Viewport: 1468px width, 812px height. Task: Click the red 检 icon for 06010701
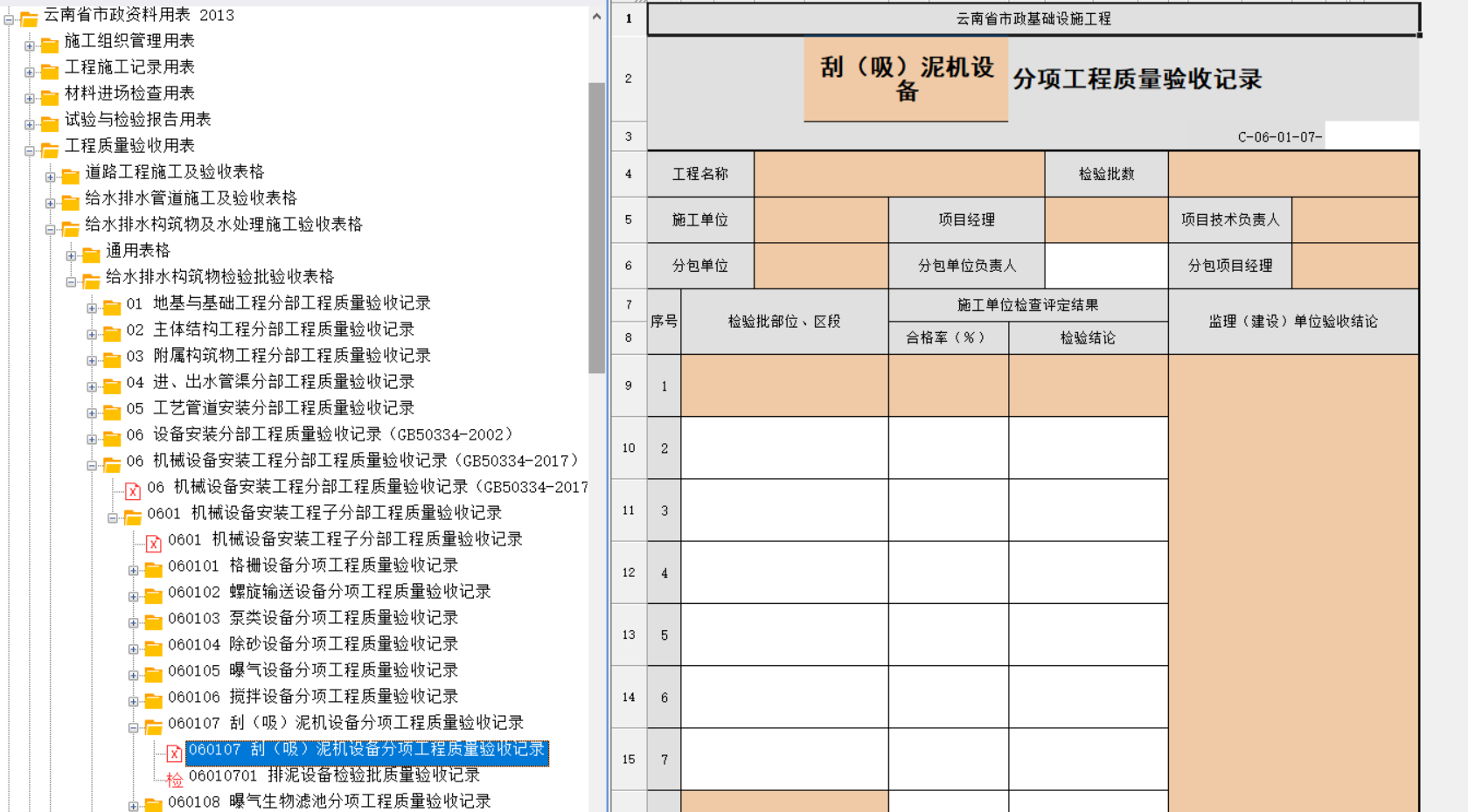point(174,779)
